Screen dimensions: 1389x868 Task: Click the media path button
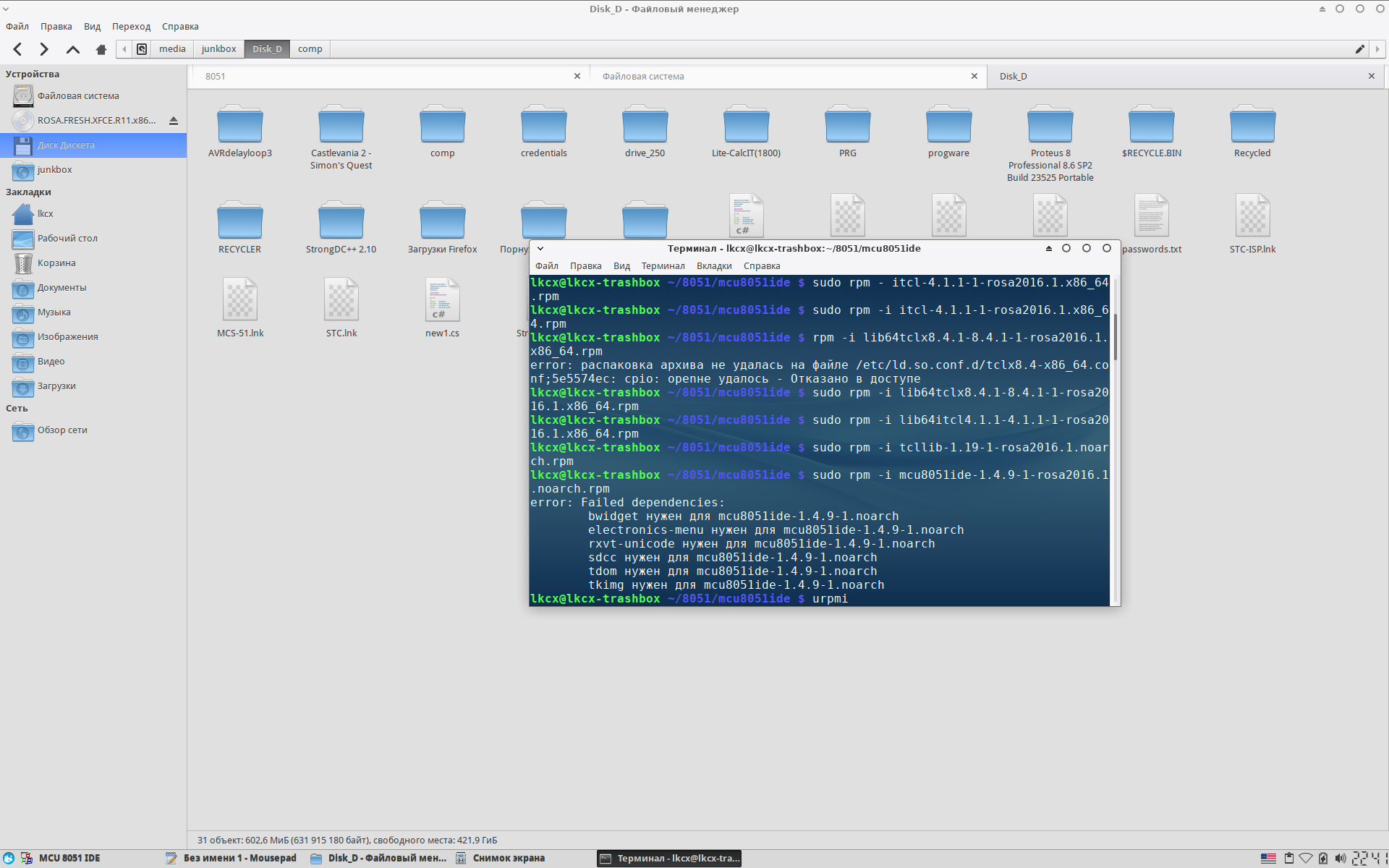click(172, 49)
